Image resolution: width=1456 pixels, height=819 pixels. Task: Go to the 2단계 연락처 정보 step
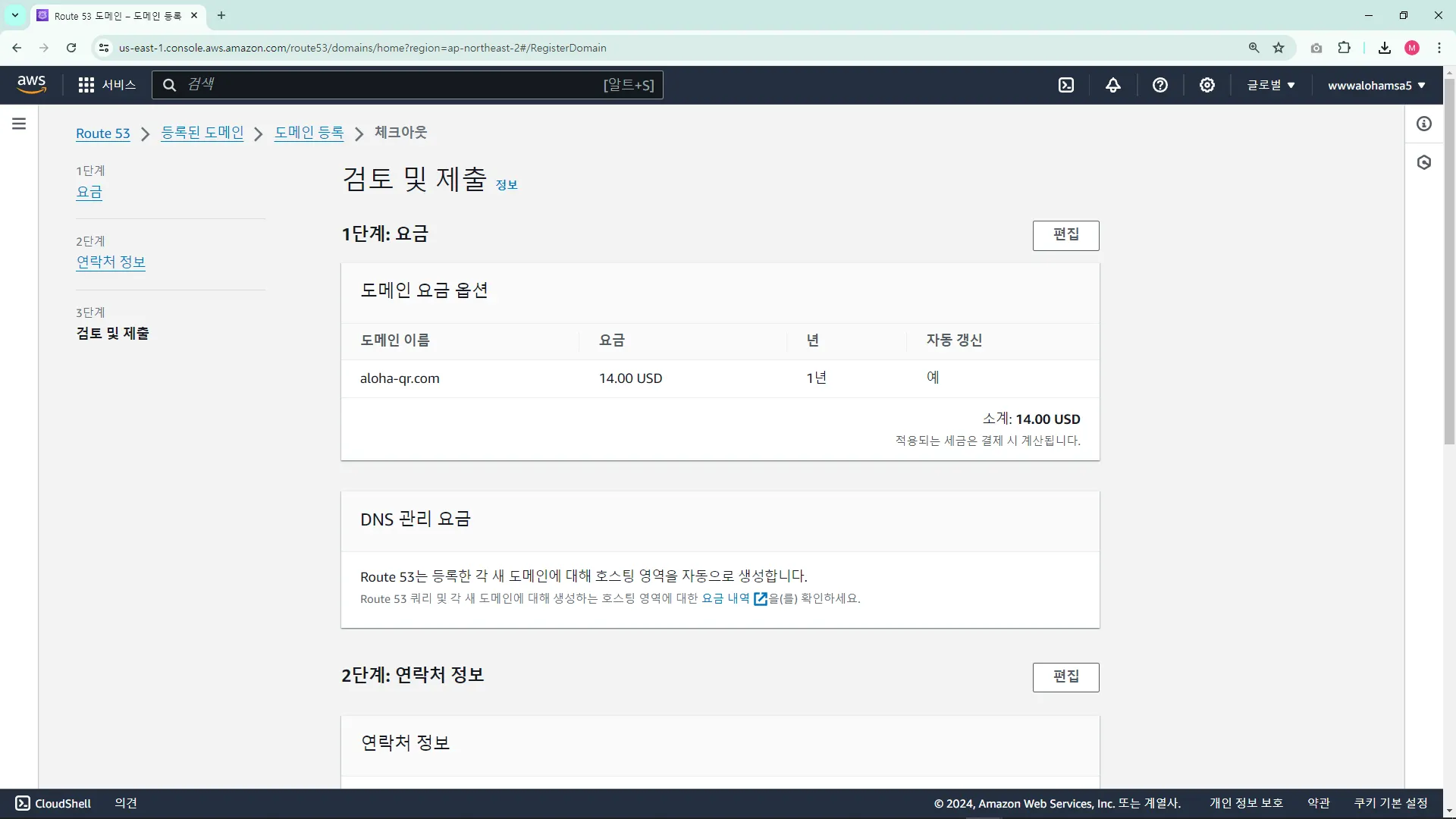(111, 262)
